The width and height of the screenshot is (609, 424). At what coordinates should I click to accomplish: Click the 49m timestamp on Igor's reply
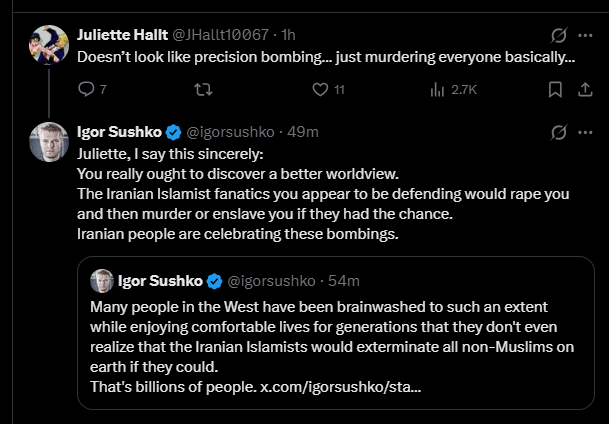pos(304,131)
